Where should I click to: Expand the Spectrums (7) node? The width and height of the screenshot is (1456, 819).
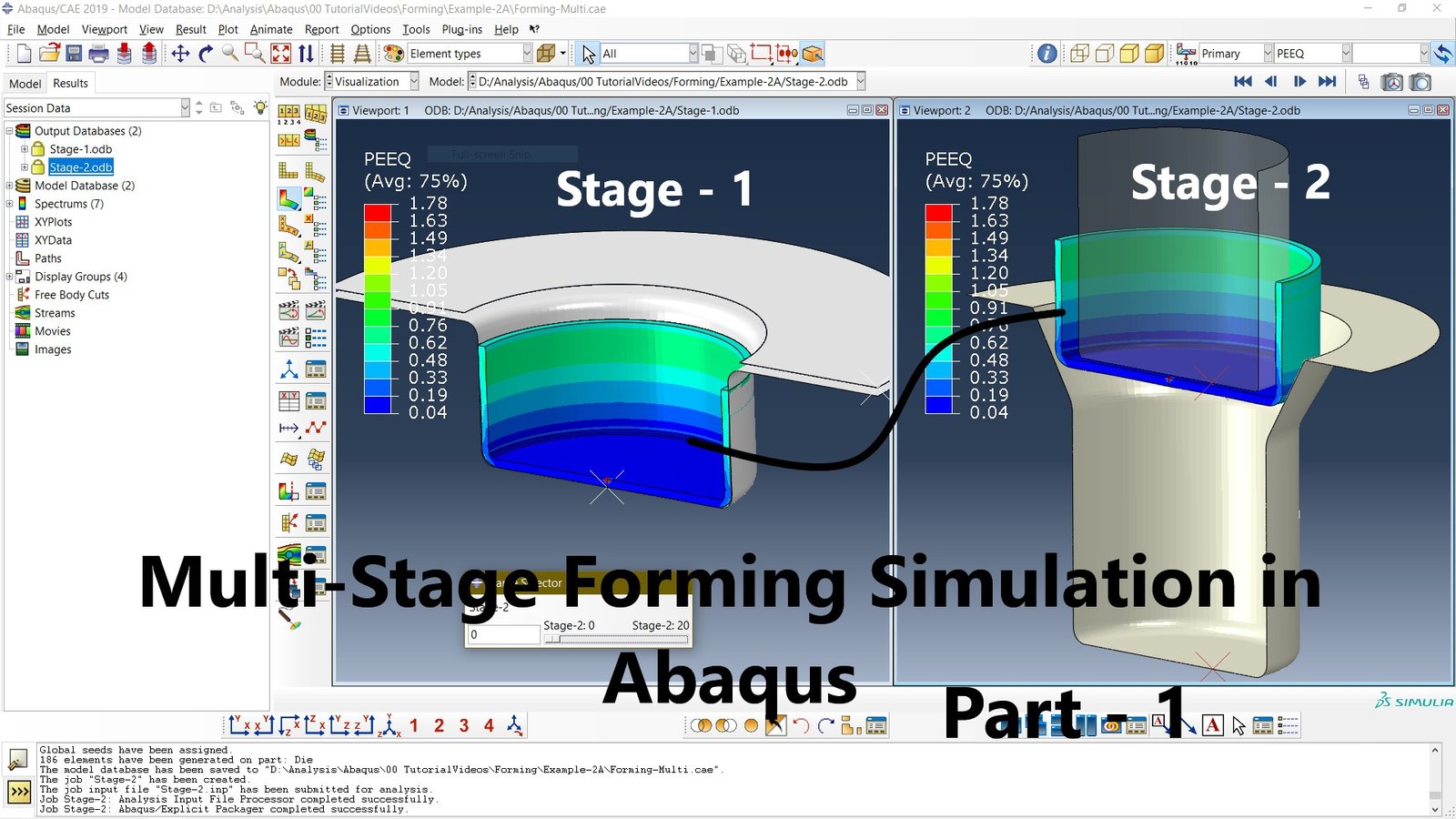coord(10,204)
